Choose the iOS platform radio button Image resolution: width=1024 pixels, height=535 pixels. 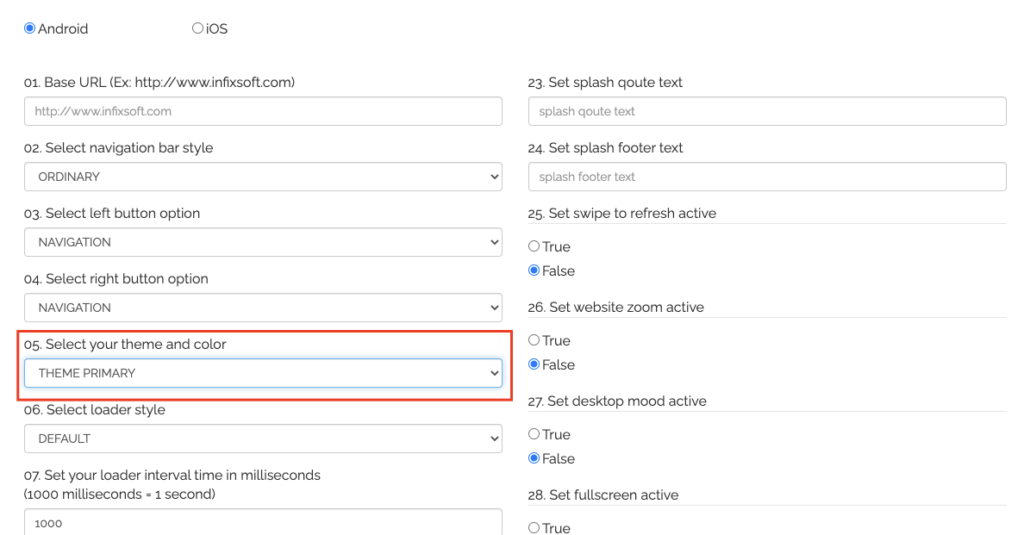click(197, 28)
